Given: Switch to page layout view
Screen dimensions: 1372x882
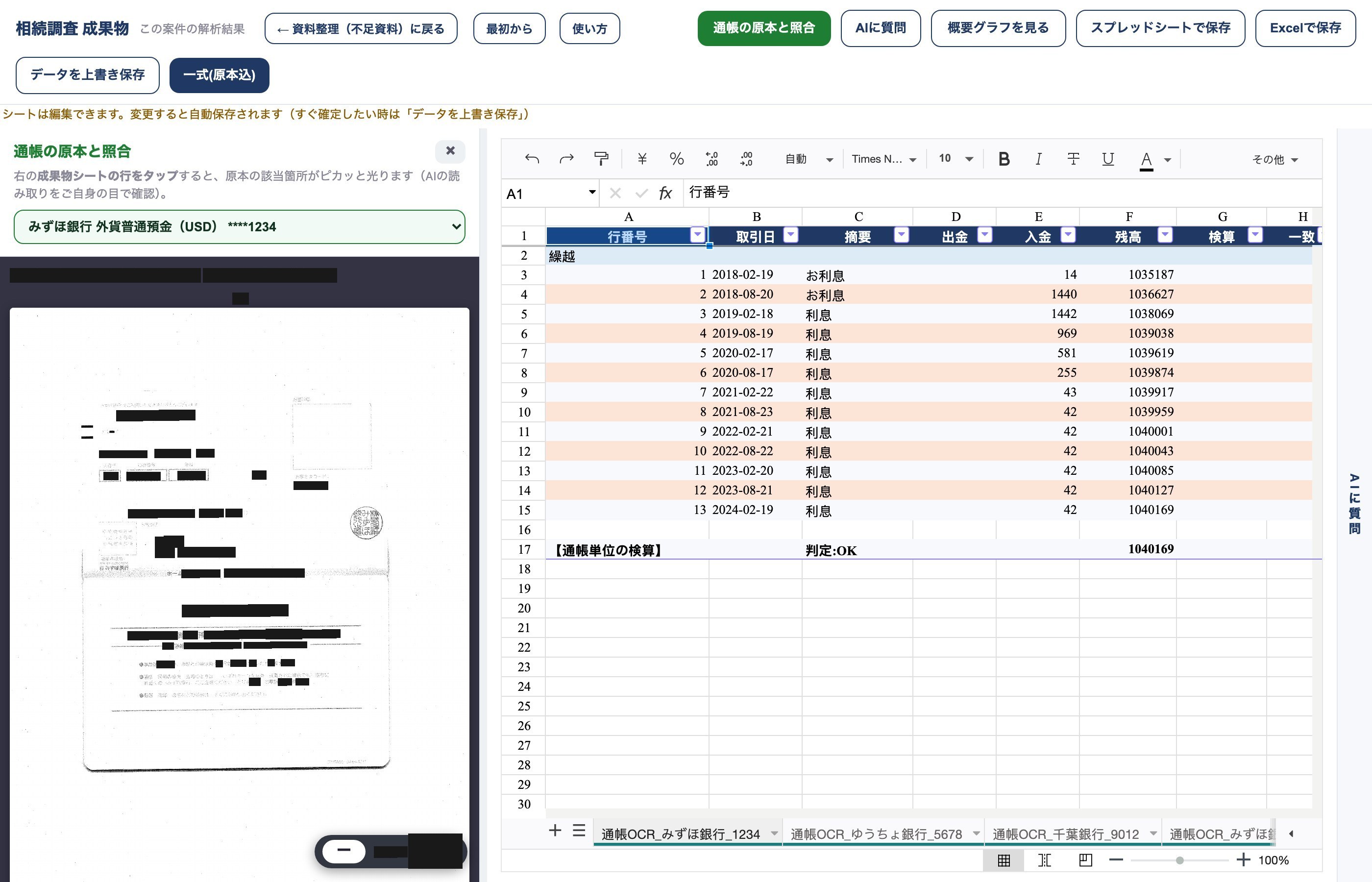Looking at the screenshot, I should 1085,859.
